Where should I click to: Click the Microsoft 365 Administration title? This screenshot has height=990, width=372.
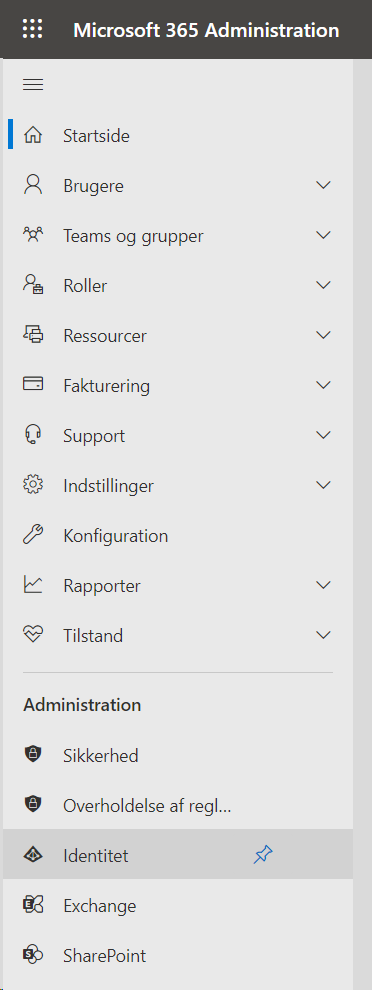coord(206,30)
